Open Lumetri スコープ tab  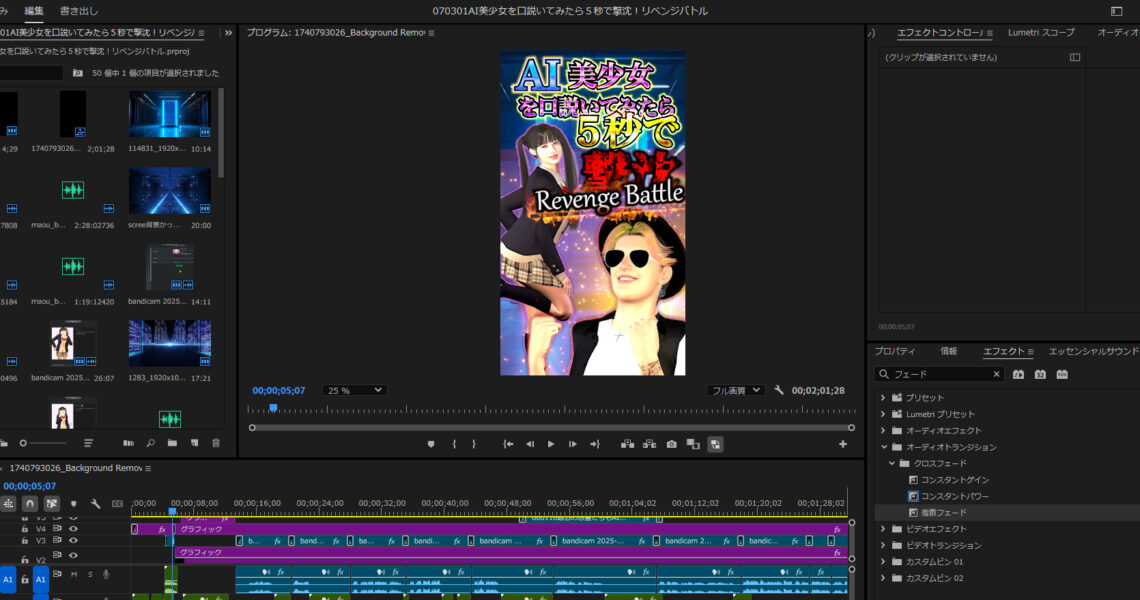[x=1041, y=33]
